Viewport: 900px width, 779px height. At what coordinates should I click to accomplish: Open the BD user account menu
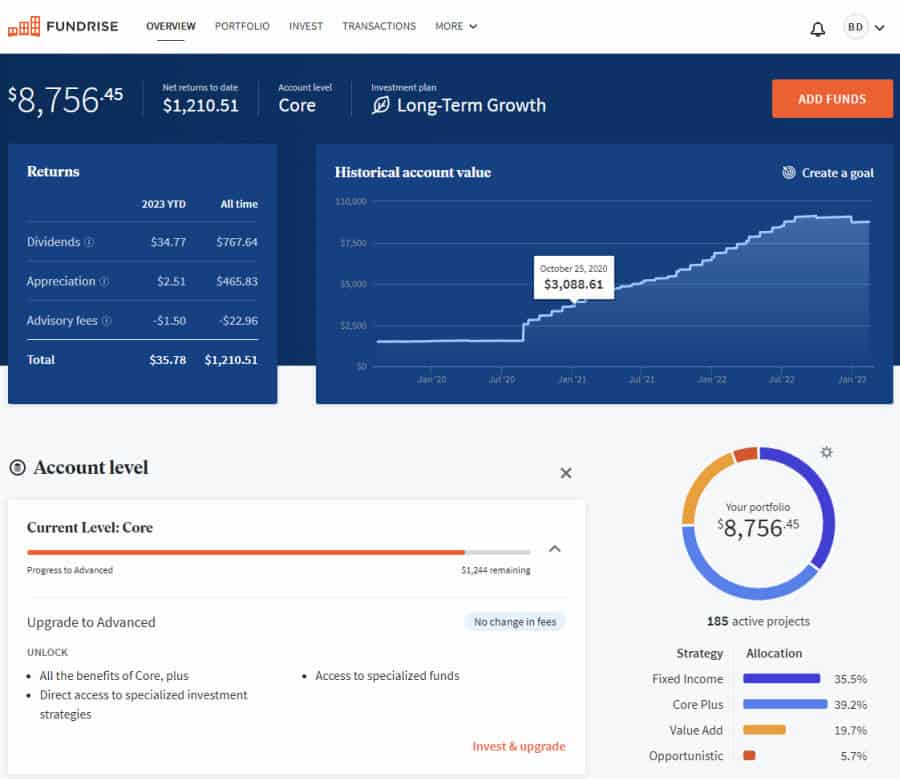coord(865,28)
